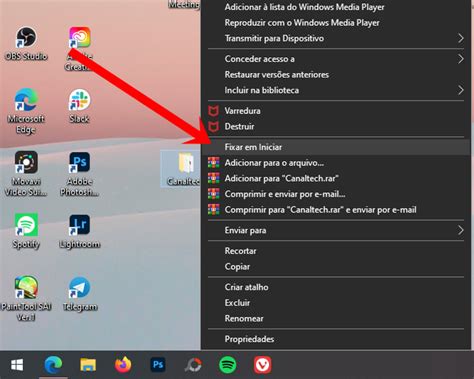
Task: Expand the Transmitir para Dispositivo submenu arrow
Action: click(461, 38)
